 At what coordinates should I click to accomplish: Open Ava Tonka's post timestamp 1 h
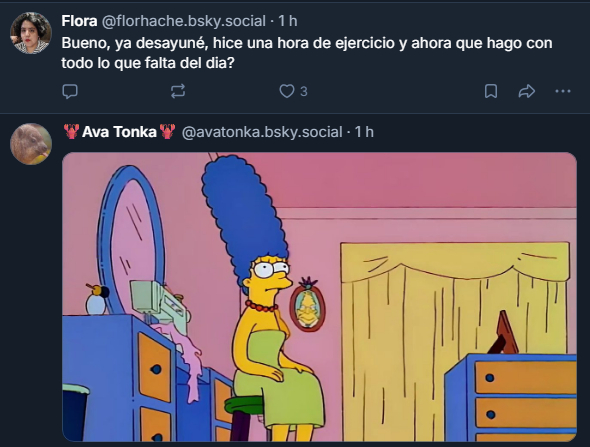(x=364, y=132)
